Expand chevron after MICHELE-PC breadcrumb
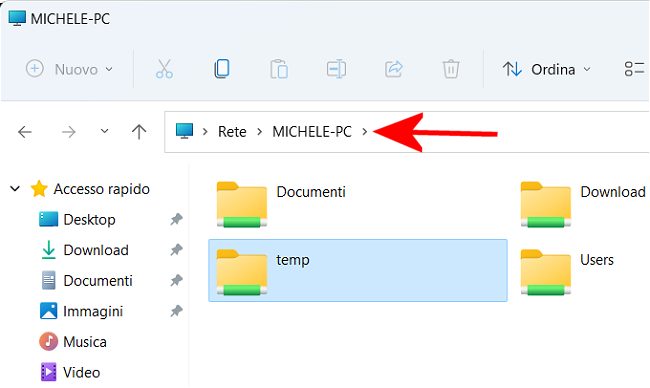Screen dimensions: 650x388 [364, 132]
